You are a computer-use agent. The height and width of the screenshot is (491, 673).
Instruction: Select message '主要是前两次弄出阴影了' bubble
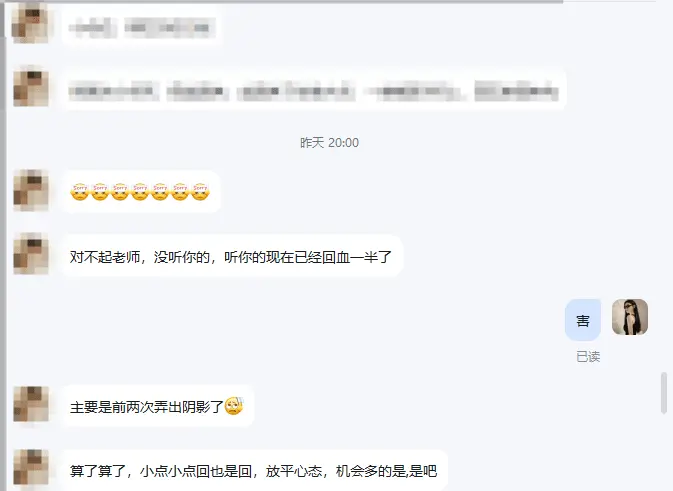coord(158,406)
